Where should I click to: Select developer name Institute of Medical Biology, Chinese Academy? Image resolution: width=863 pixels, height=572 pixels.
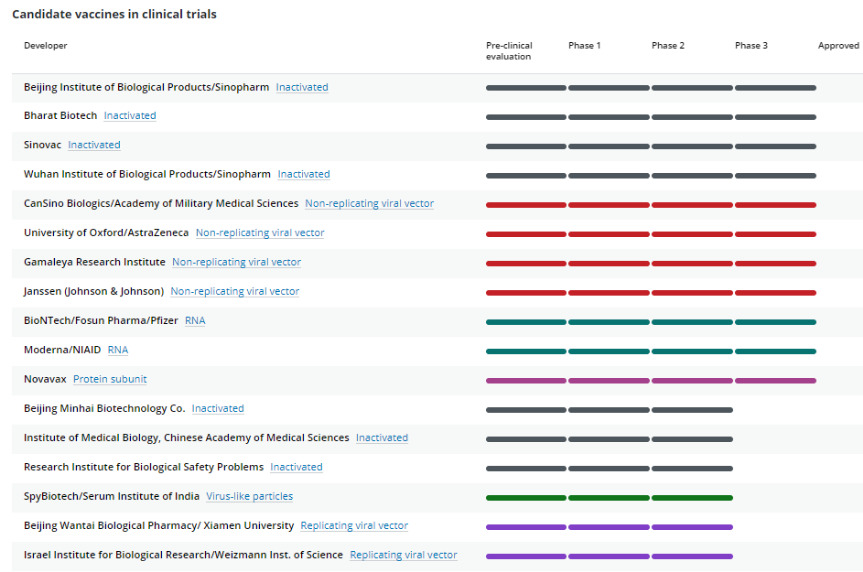(x=187, y=437)
